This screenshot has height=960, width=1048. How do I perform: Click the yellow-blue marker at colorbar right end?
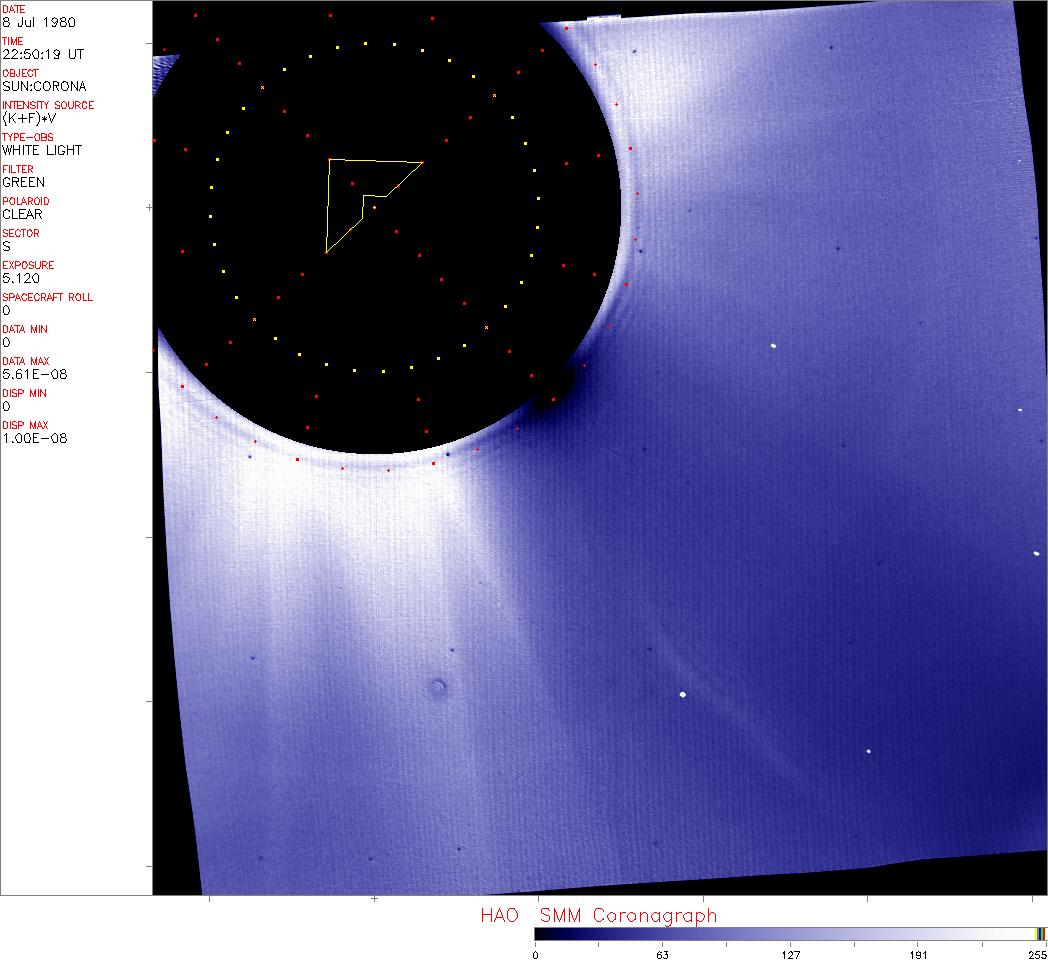(x=1040, y=933)
